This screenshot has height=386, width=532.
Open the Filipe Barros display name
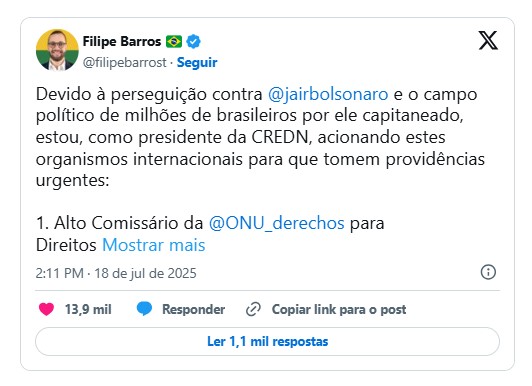point(122,41)
